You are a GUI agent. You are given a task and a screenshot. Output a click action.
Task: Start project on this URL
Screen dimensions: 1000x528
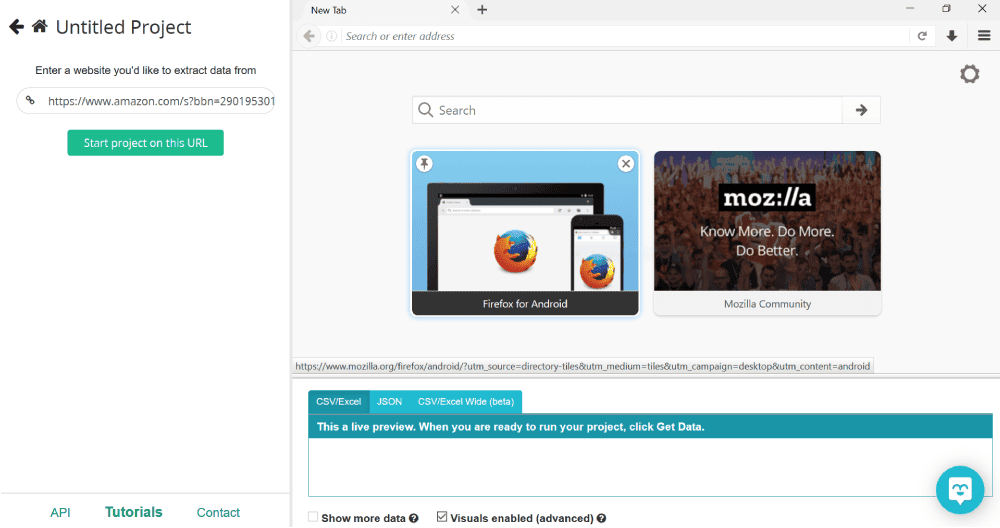145,143
